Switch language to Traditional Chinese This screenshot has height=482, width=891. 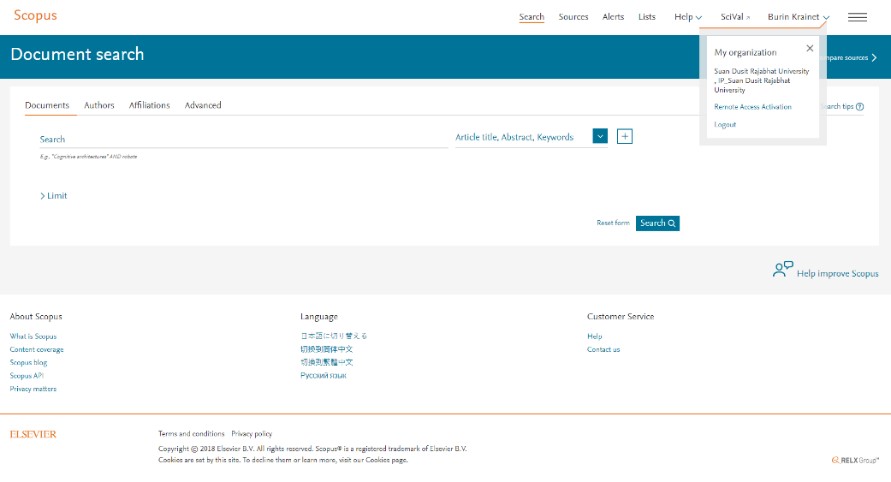pyautogui.click(x=326, y=362)
